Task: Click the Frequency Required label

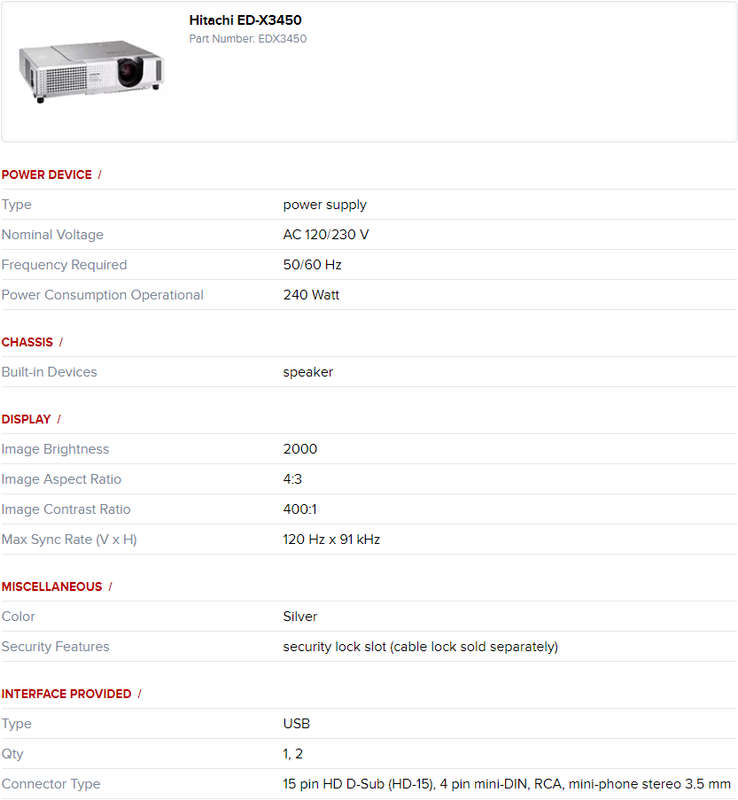Action: 64,265
